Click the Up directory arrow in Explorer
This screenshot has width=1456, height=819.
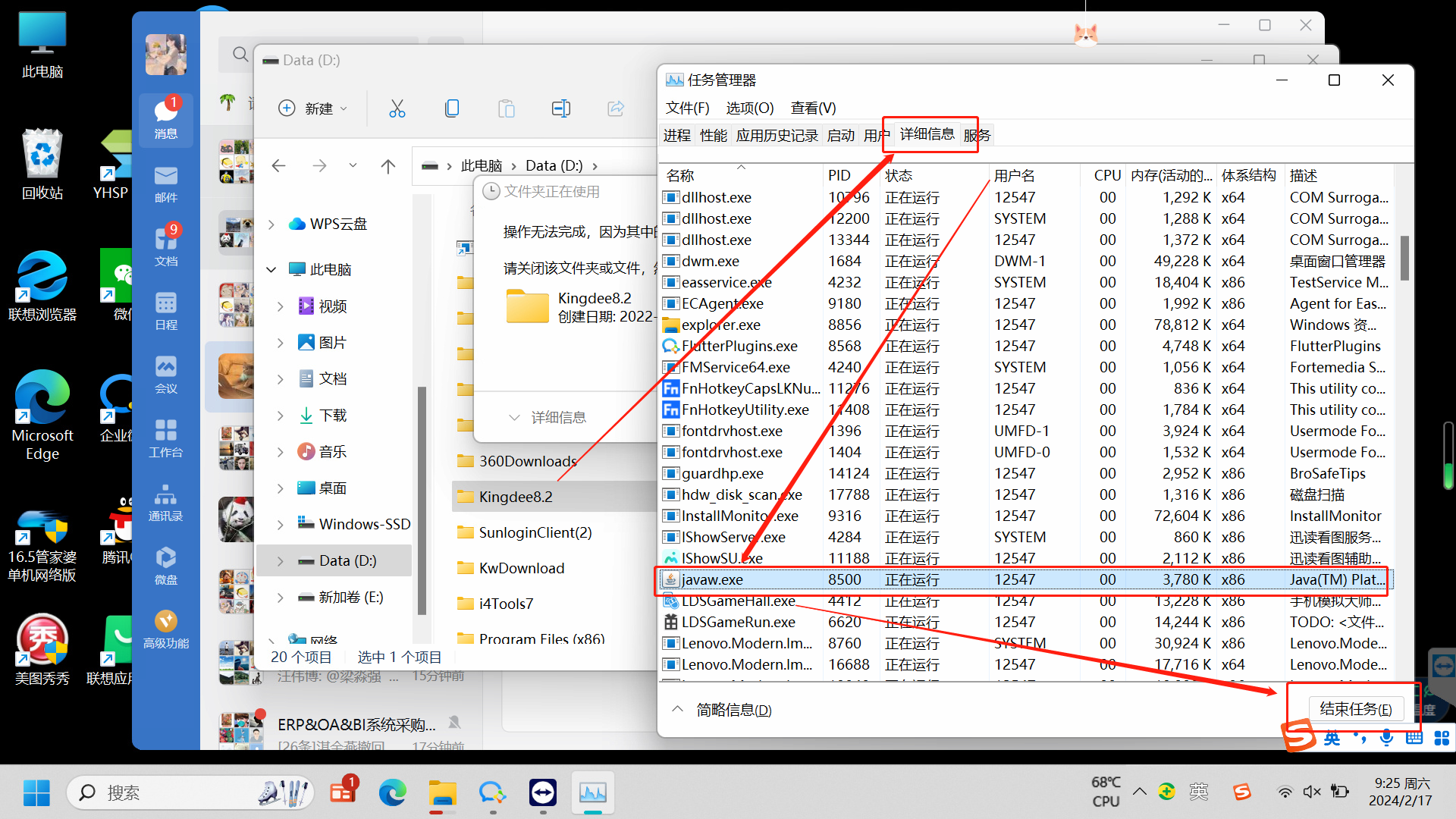click(388, 166)
